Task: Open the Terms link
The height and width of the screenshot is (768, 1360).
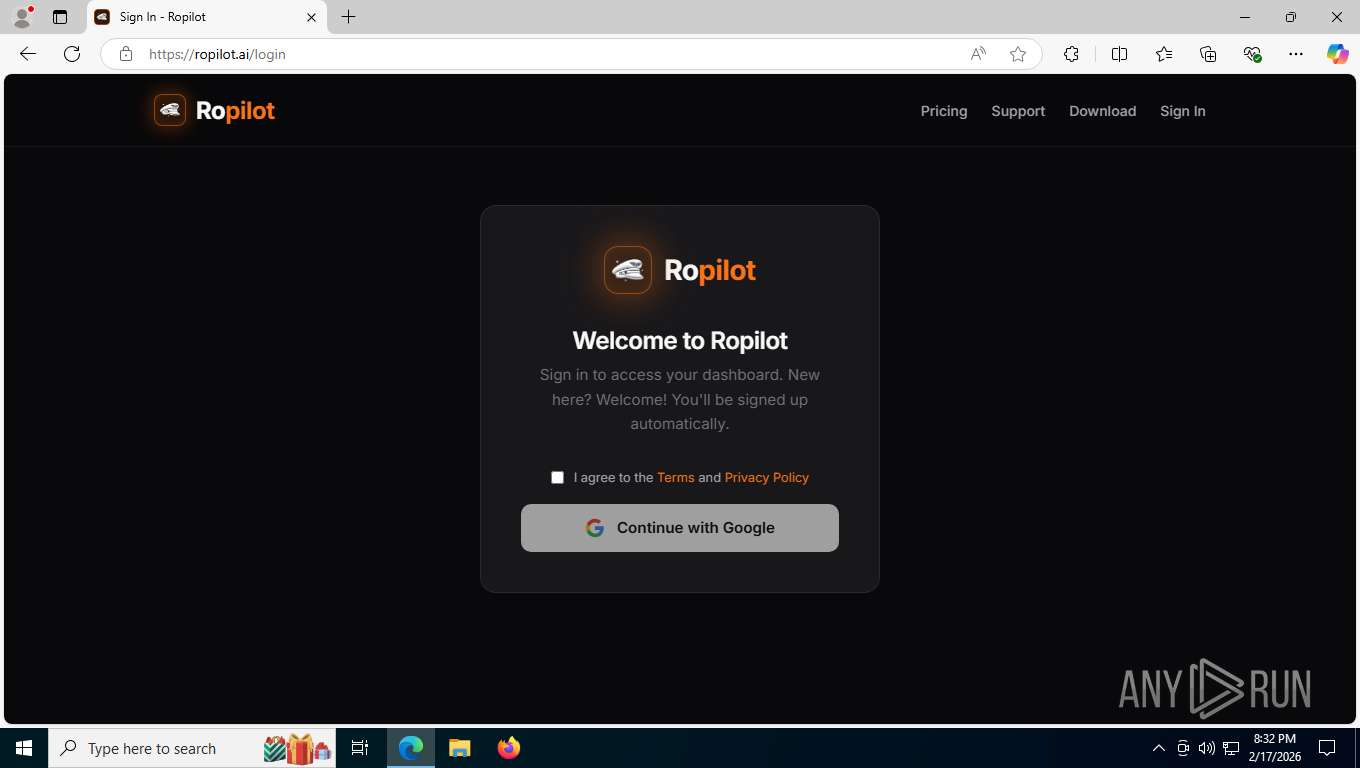Action: pos(675,478)
